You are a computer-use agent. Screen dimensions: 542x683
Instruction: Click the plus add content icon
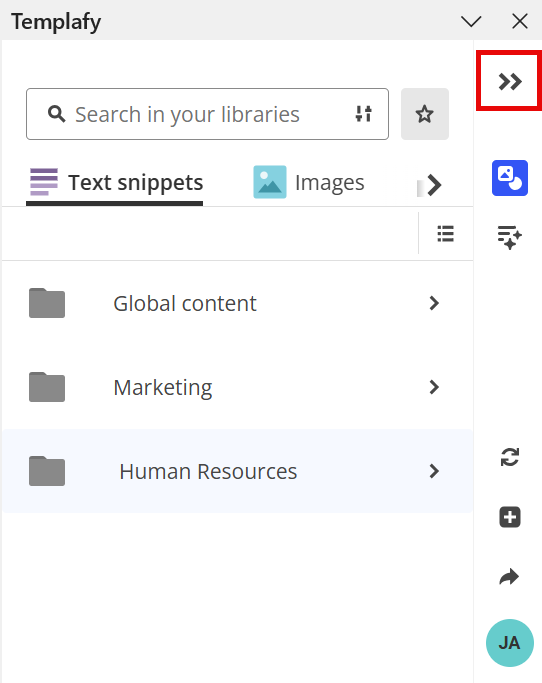510,517
